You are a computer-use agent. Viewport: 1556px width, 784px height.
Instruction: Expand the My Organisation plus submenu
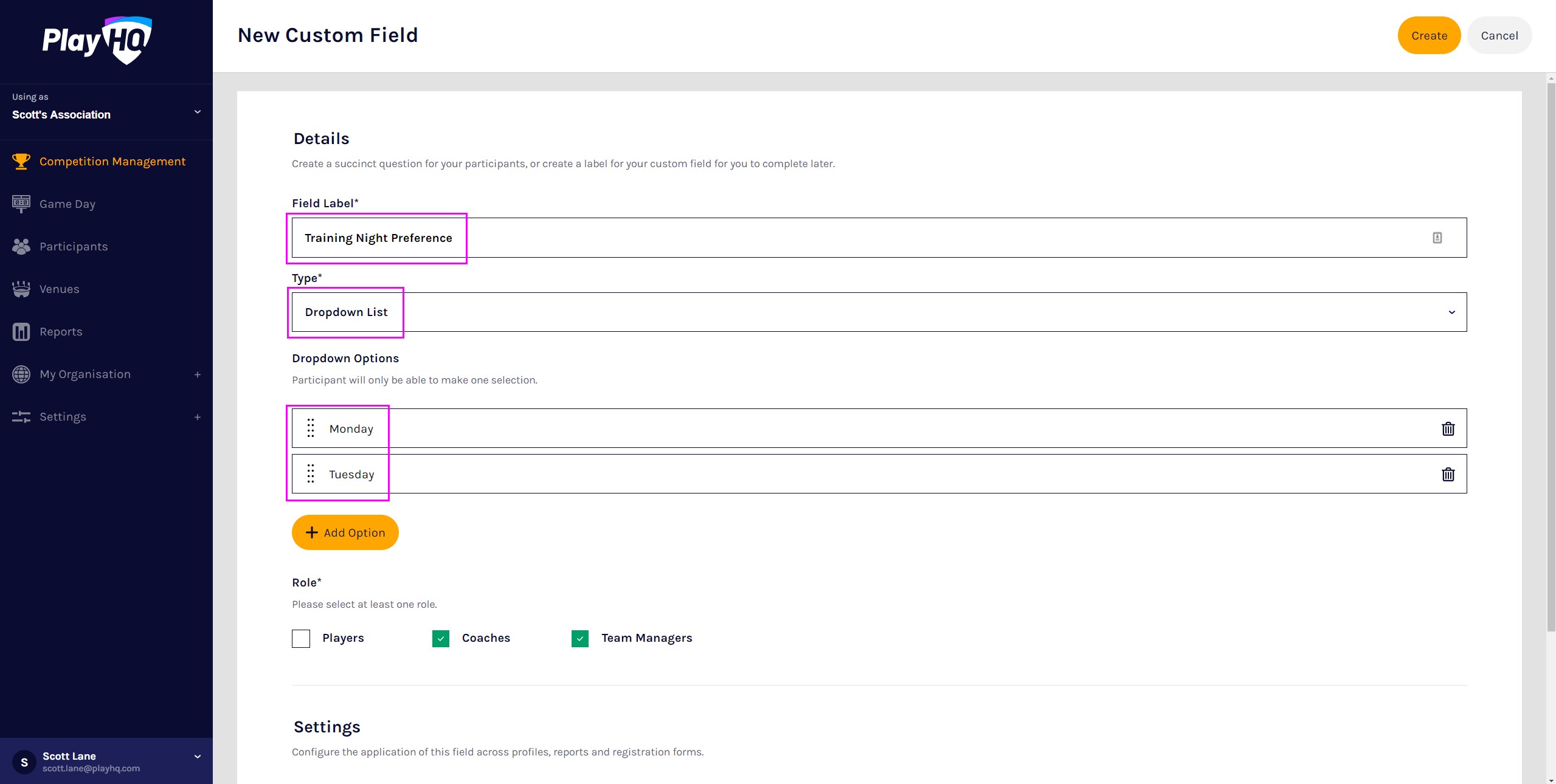pos(197,374)
